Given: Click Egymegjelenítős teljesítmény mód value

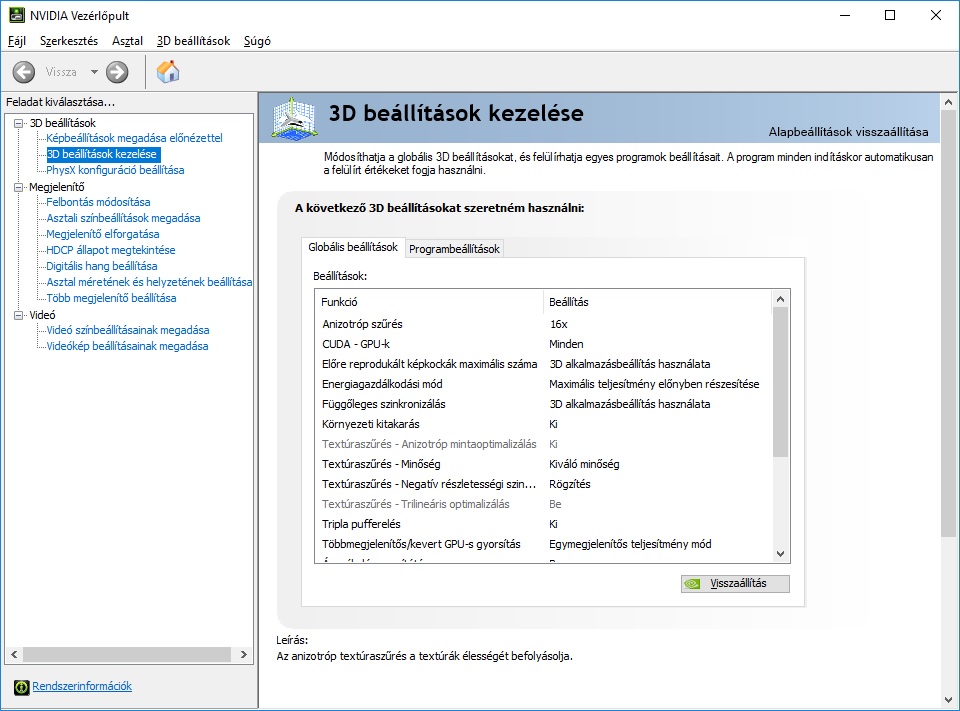Looking at the screenshot, I should click(x=630, y=544).
